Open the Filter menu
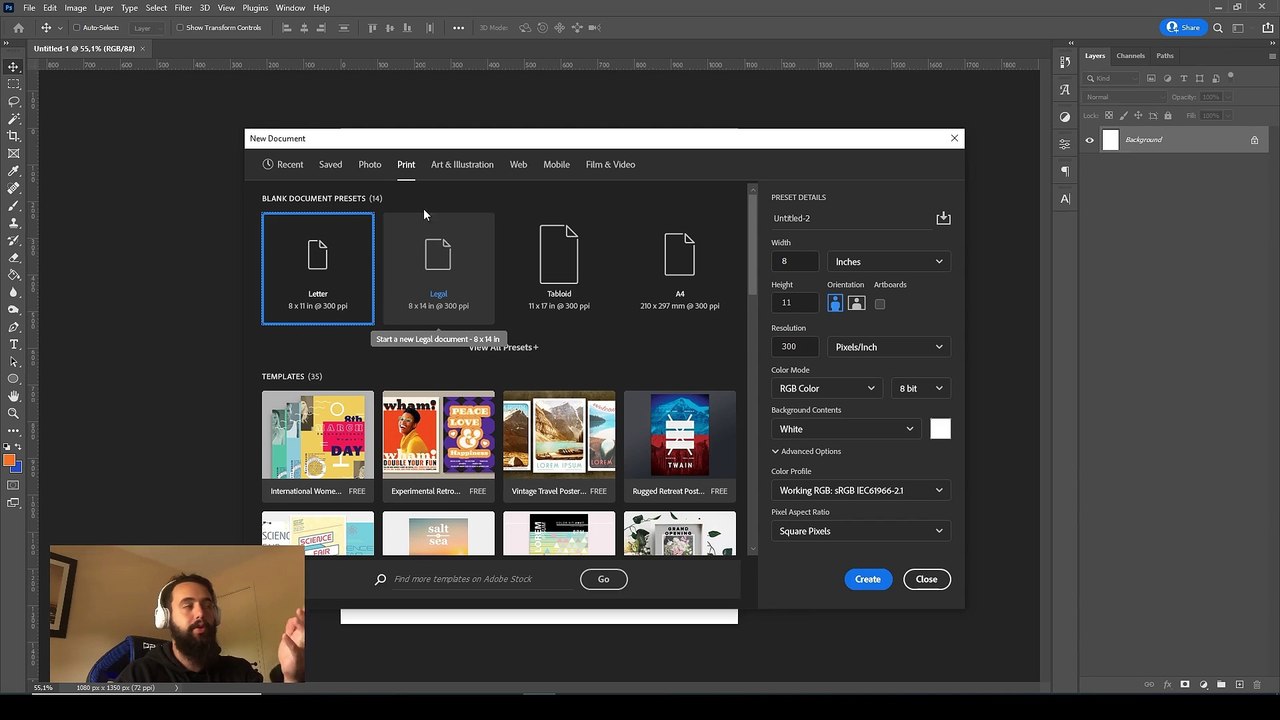This screenshot has width=1280, height=720. [183, 8]
